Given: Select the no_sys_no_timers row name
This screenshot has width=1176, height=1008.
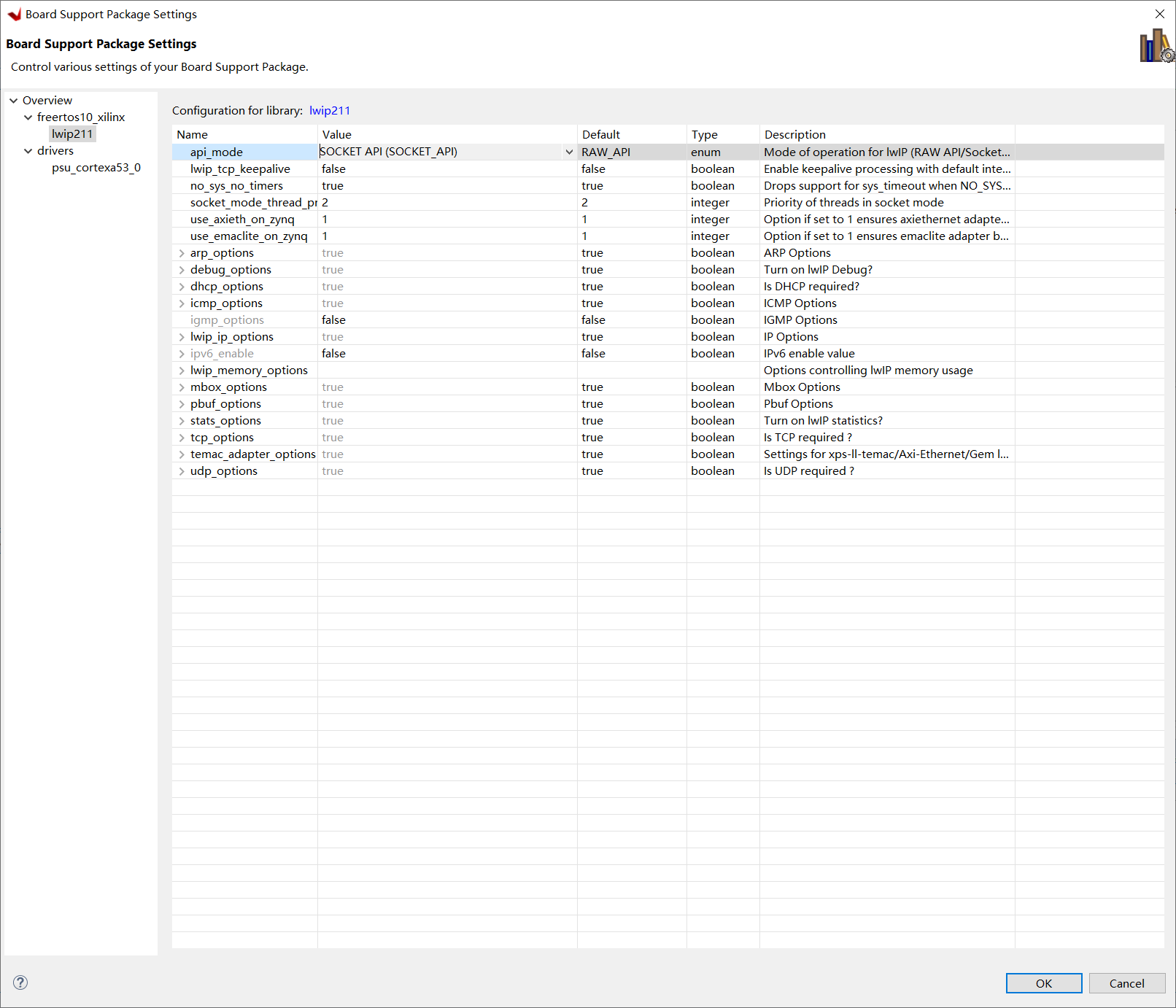Looking at the screenshot, I should 236,186.
